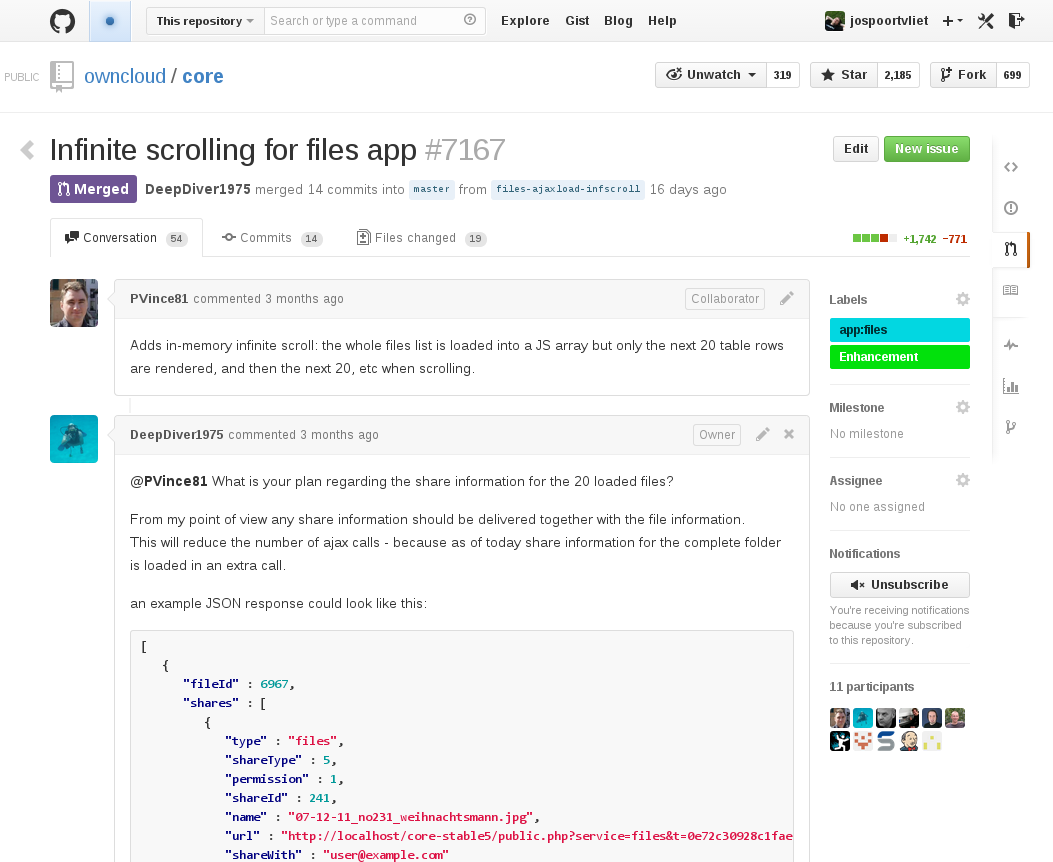Fork the repository

click(x=964, y=75)
